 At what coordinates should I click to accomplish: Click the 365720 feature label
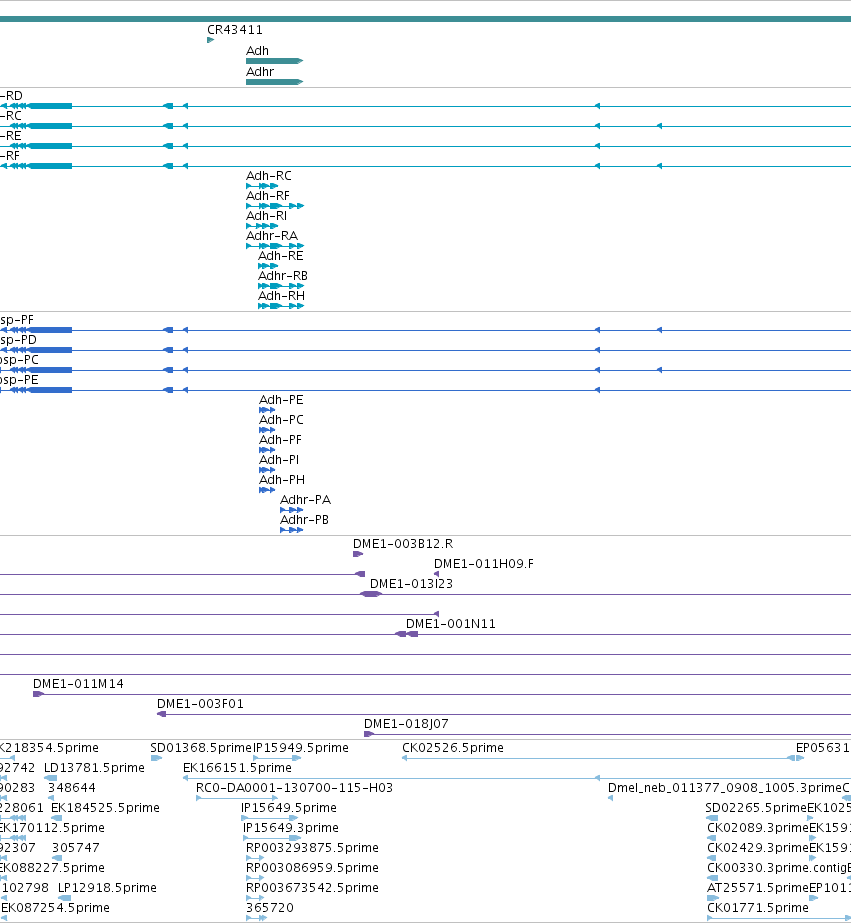point(270,908)
